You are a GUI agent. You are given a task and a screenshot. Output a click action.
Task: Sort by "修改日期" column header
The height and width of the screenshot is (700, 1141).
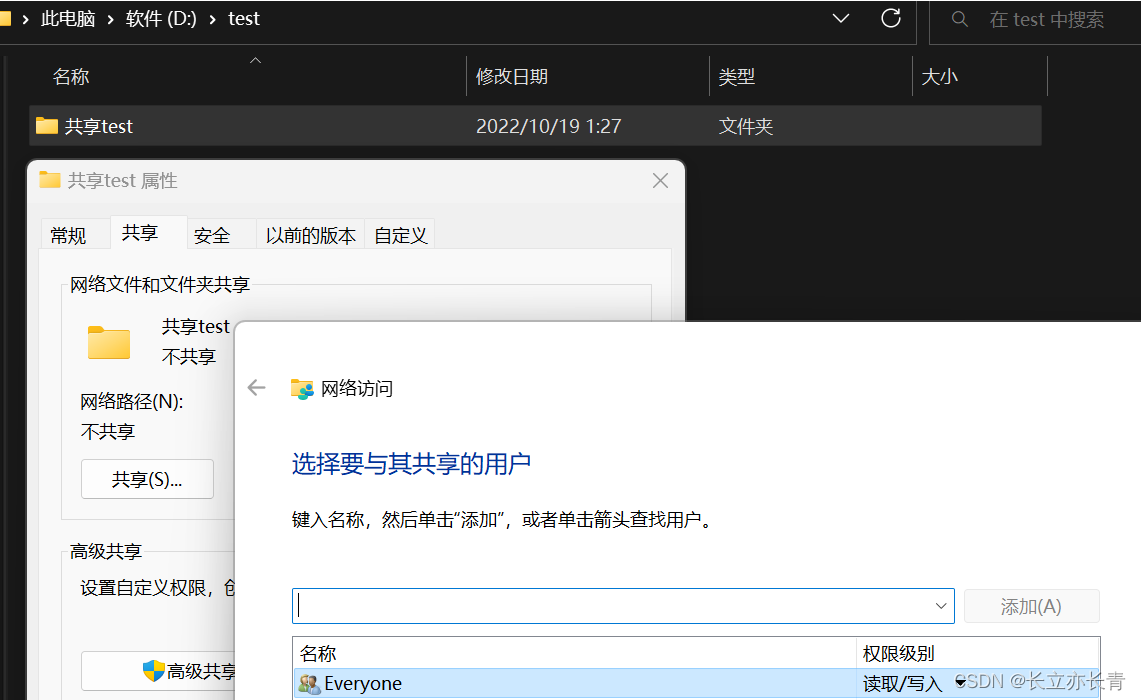tap(512, 76)
